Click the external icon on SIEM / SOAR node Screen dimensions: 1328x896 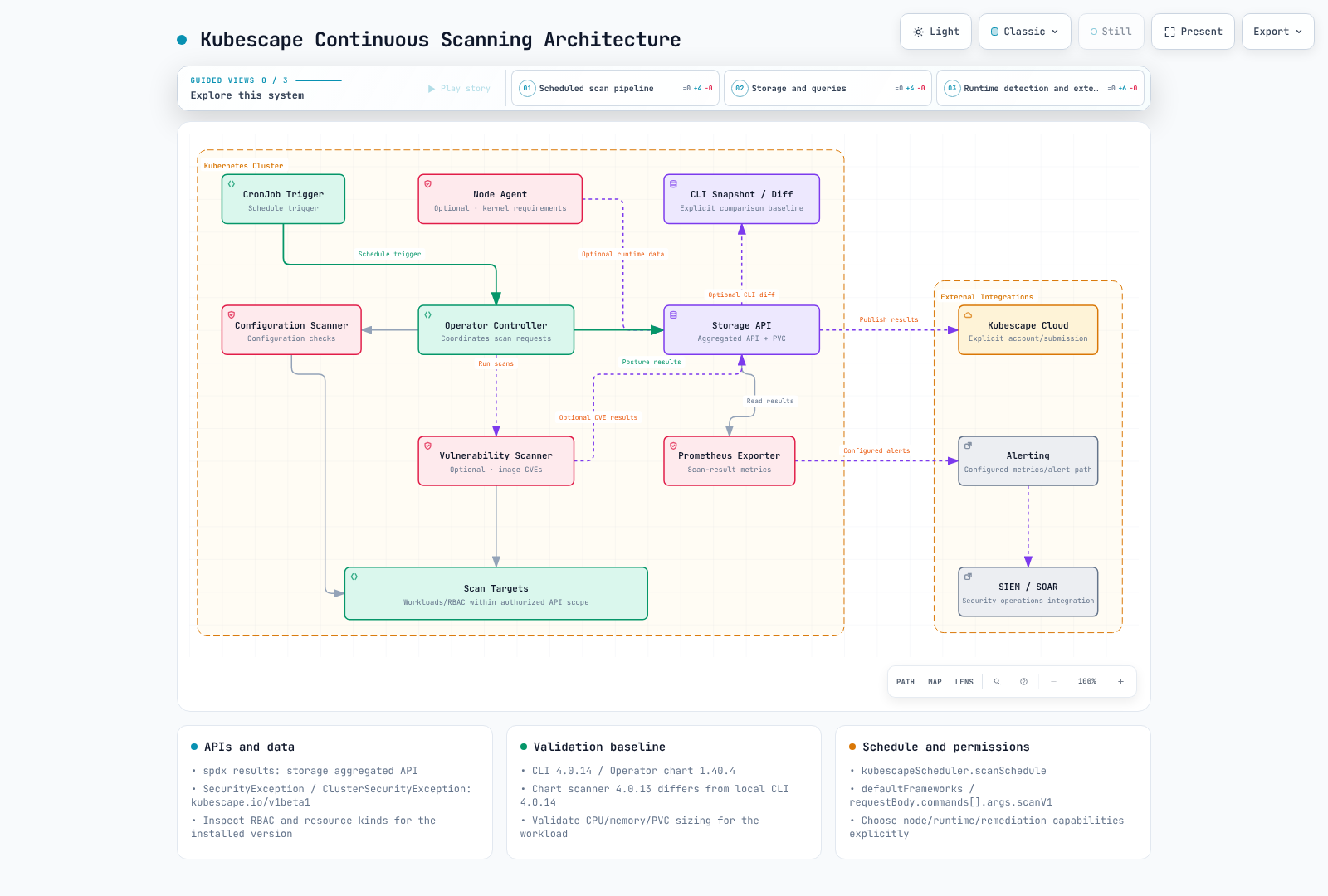[x=968, y=577]
